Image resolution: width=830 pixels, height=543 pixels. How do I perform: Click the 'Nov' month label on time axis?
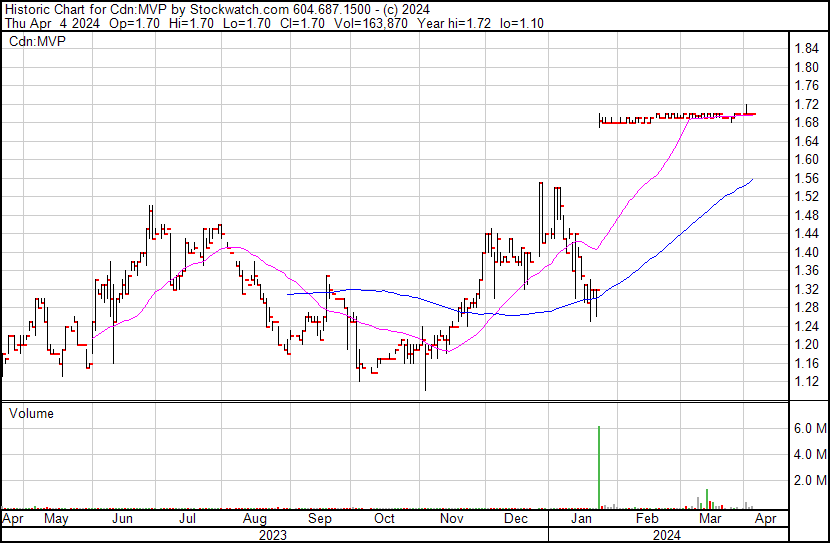(x=452, y=520)
